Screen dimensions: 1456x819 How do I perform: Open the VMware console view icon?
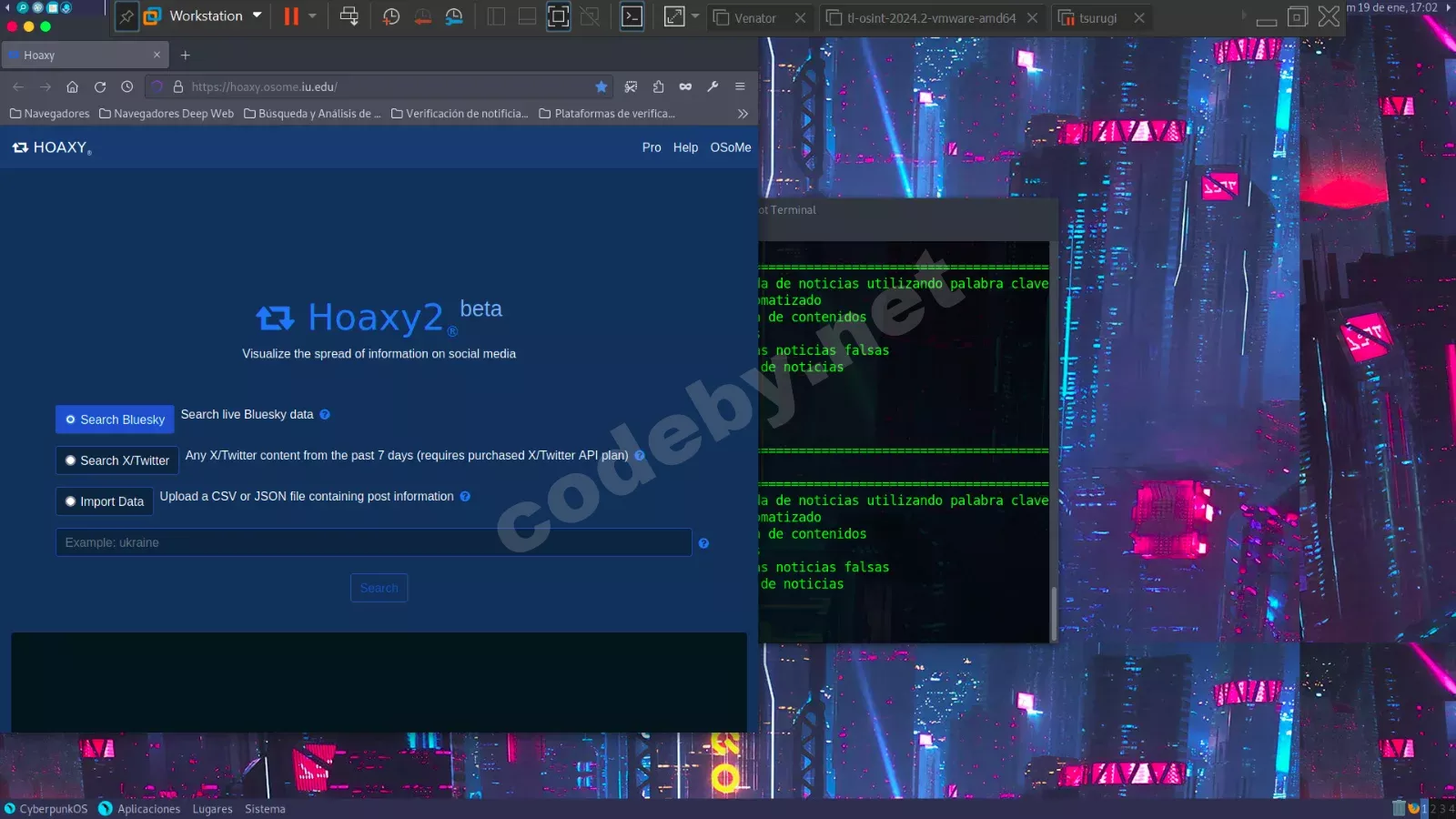point(632,16)
